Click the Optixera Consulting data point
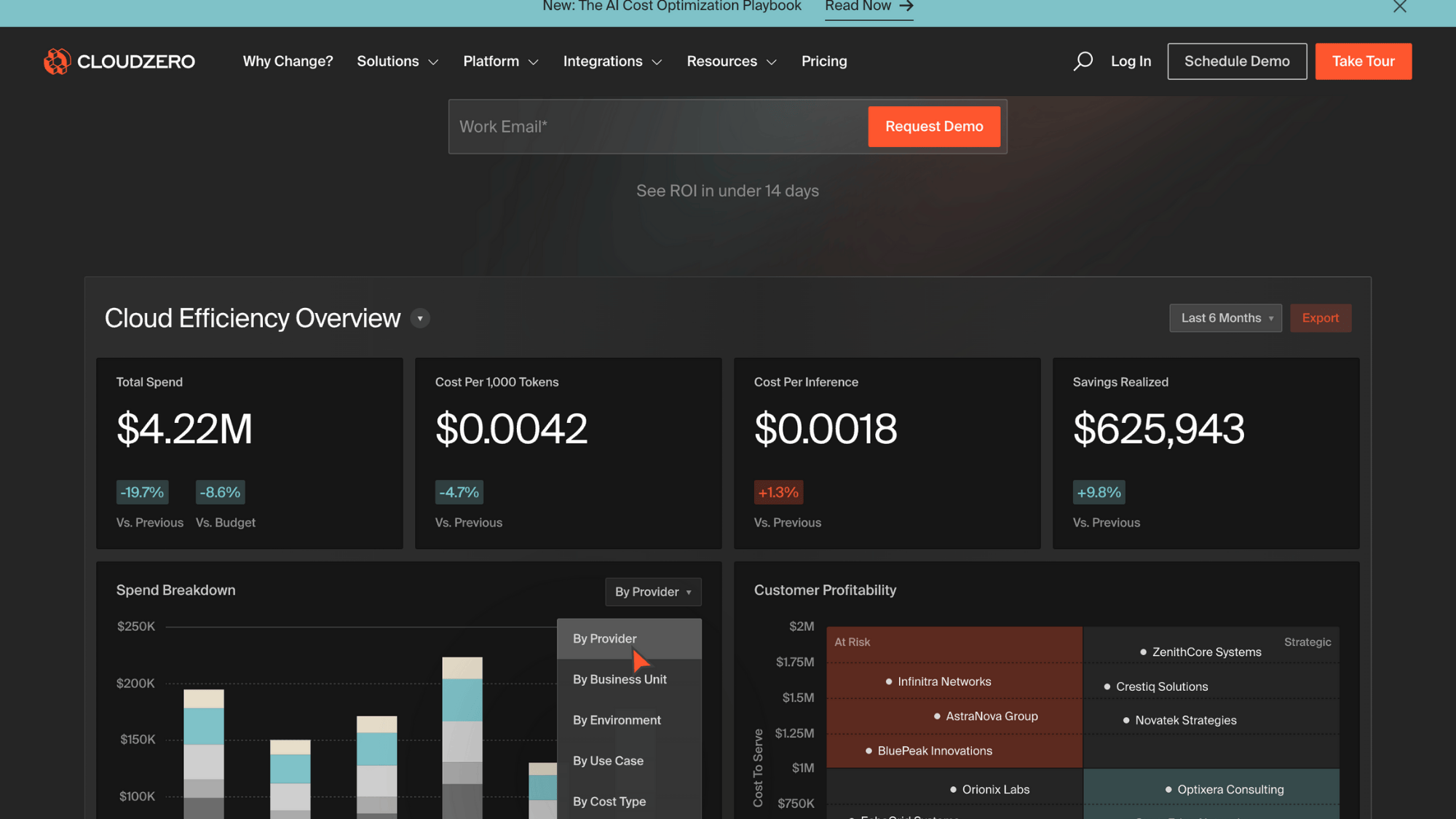 (1168, 790)
